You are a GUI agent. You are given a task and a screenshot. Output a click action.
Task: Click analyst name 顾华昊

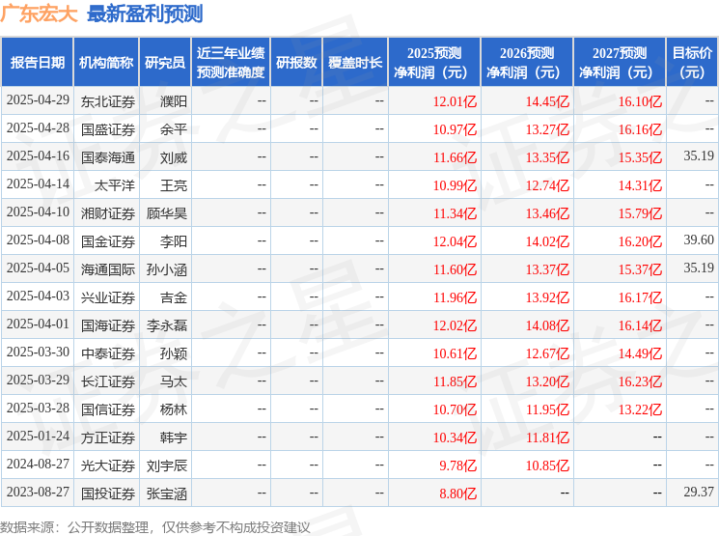[167, 213]
